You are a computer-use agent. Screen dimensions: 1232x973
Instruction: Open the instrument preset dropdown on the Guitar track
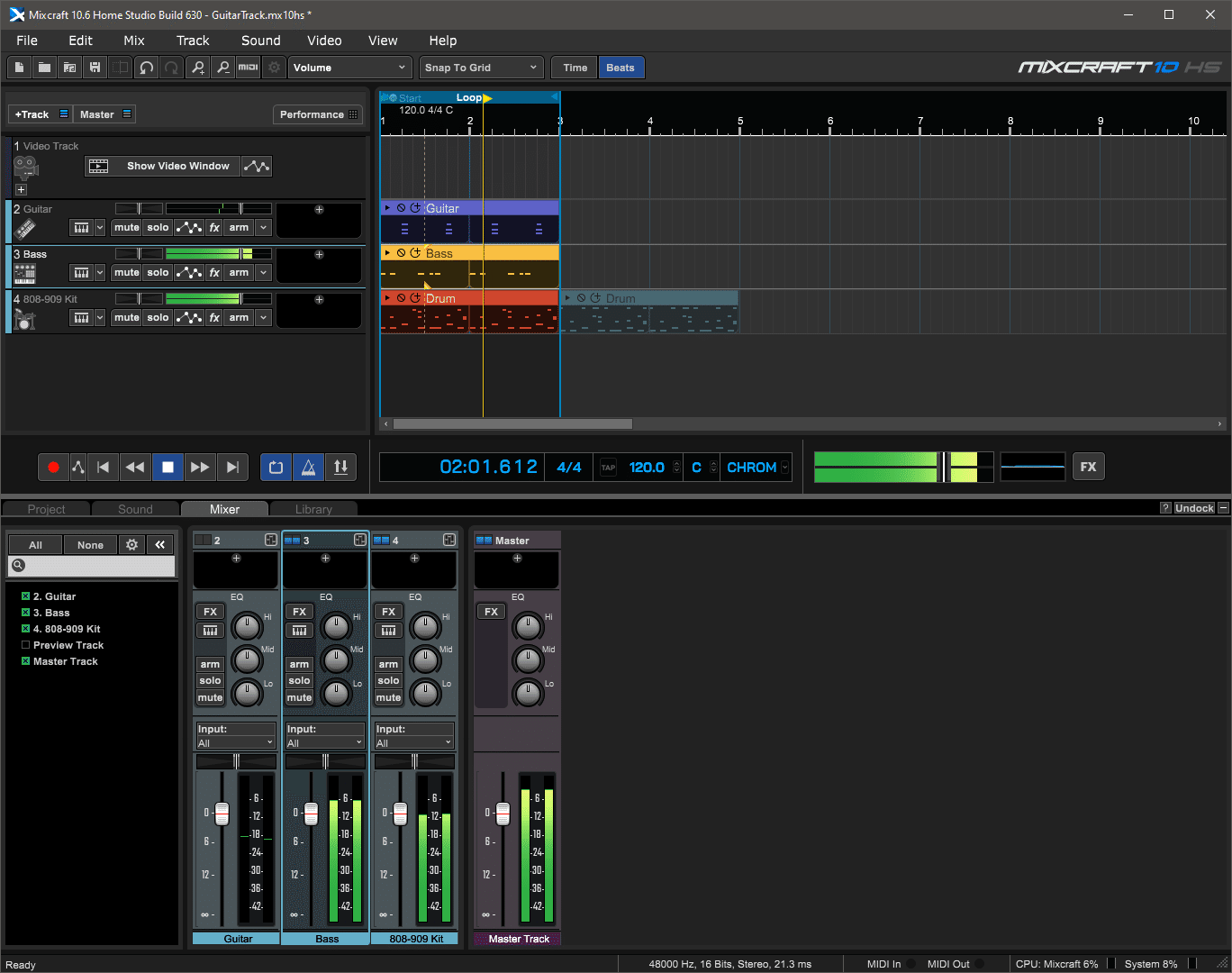click(x=100, y=228)
